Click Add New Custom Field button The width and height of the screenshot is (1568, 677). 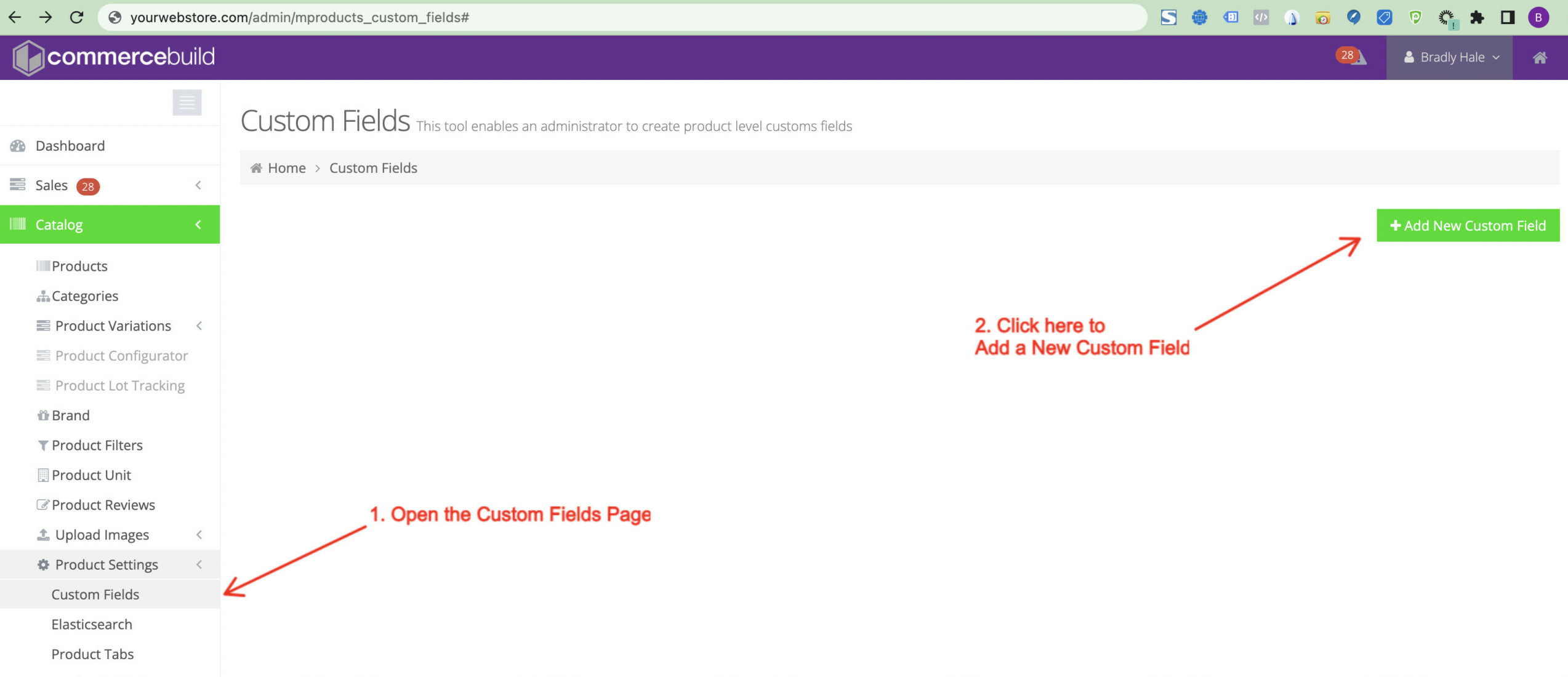1468,225
